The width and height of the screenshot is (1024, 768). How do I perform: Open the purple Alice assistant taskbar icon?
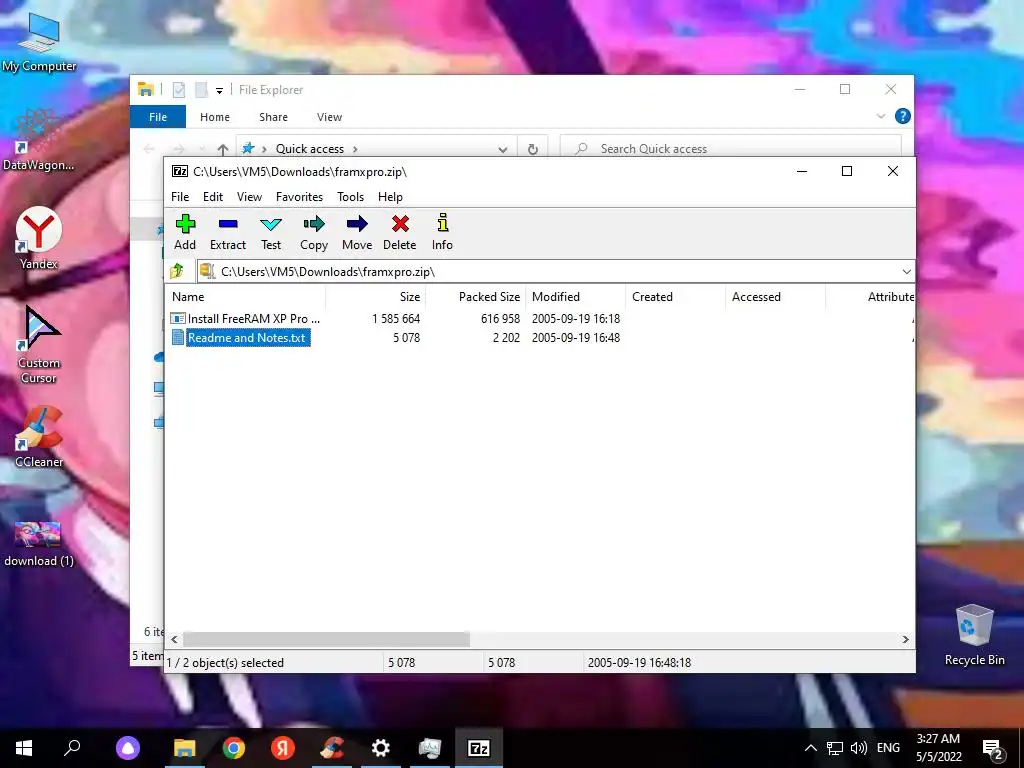128,748
